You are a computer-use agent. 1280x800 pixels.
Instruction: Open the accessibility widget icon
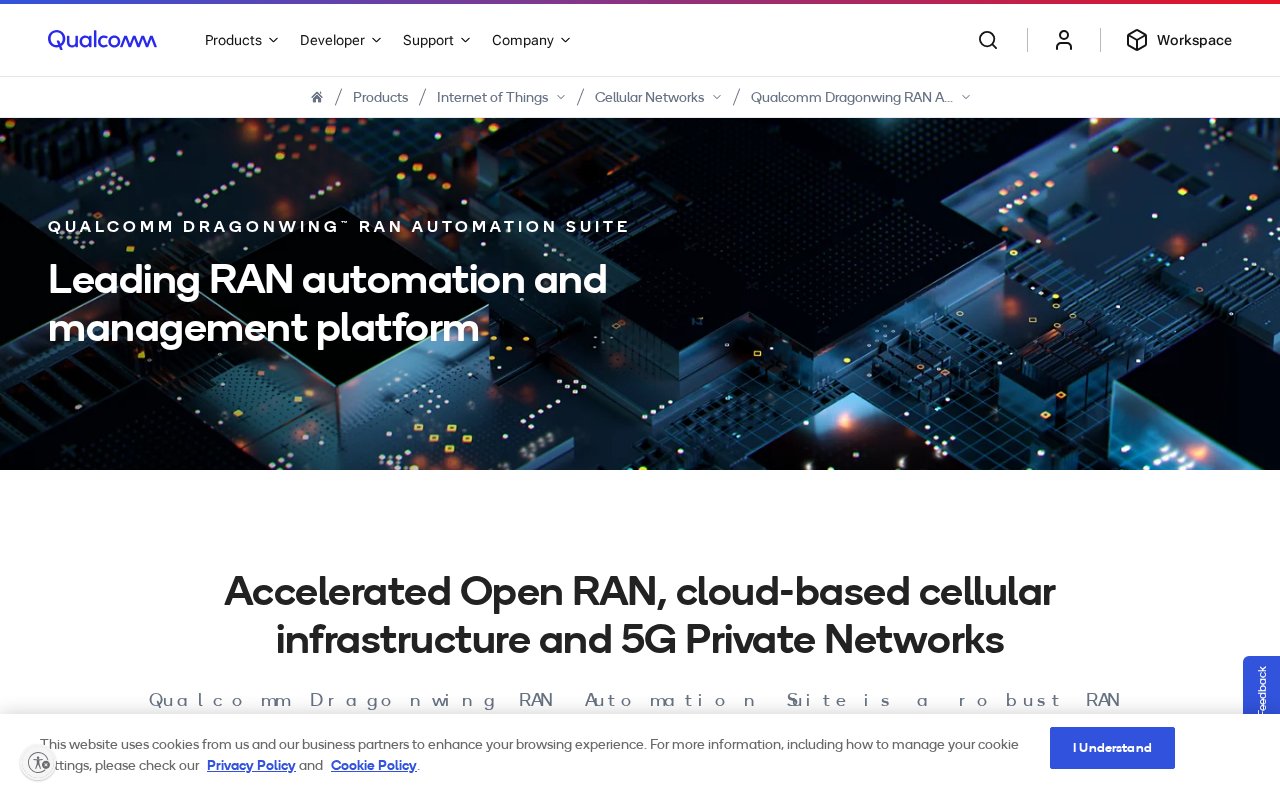tap(38, 763)
